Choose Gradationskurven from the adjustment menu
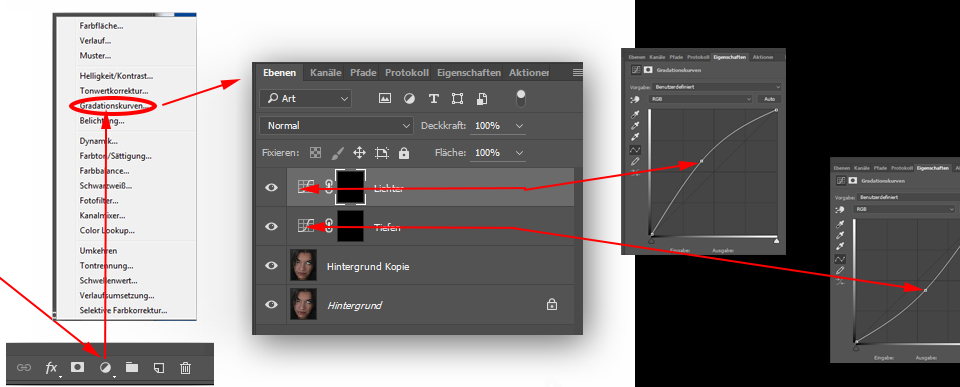 click(x=113, y=106)
